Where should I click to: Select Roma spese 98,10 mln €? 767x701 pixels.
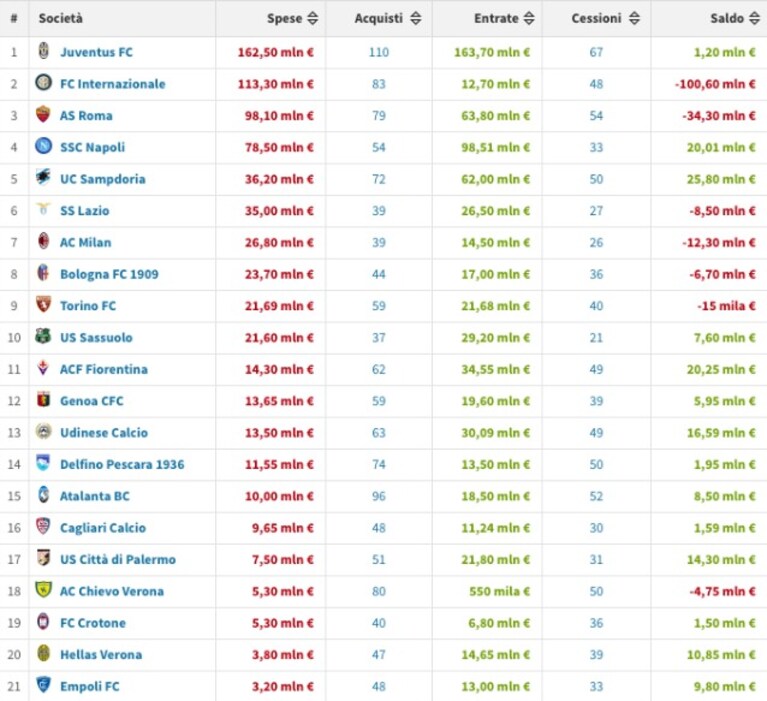pyautogui.click(x=279, y=116)
